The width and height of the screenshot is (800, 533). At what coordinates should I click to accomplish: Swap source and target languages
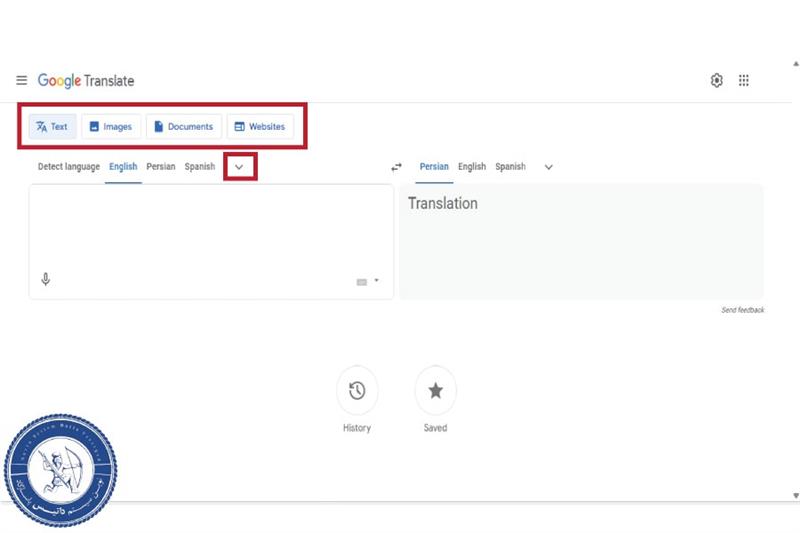click(x=396, y=167)
